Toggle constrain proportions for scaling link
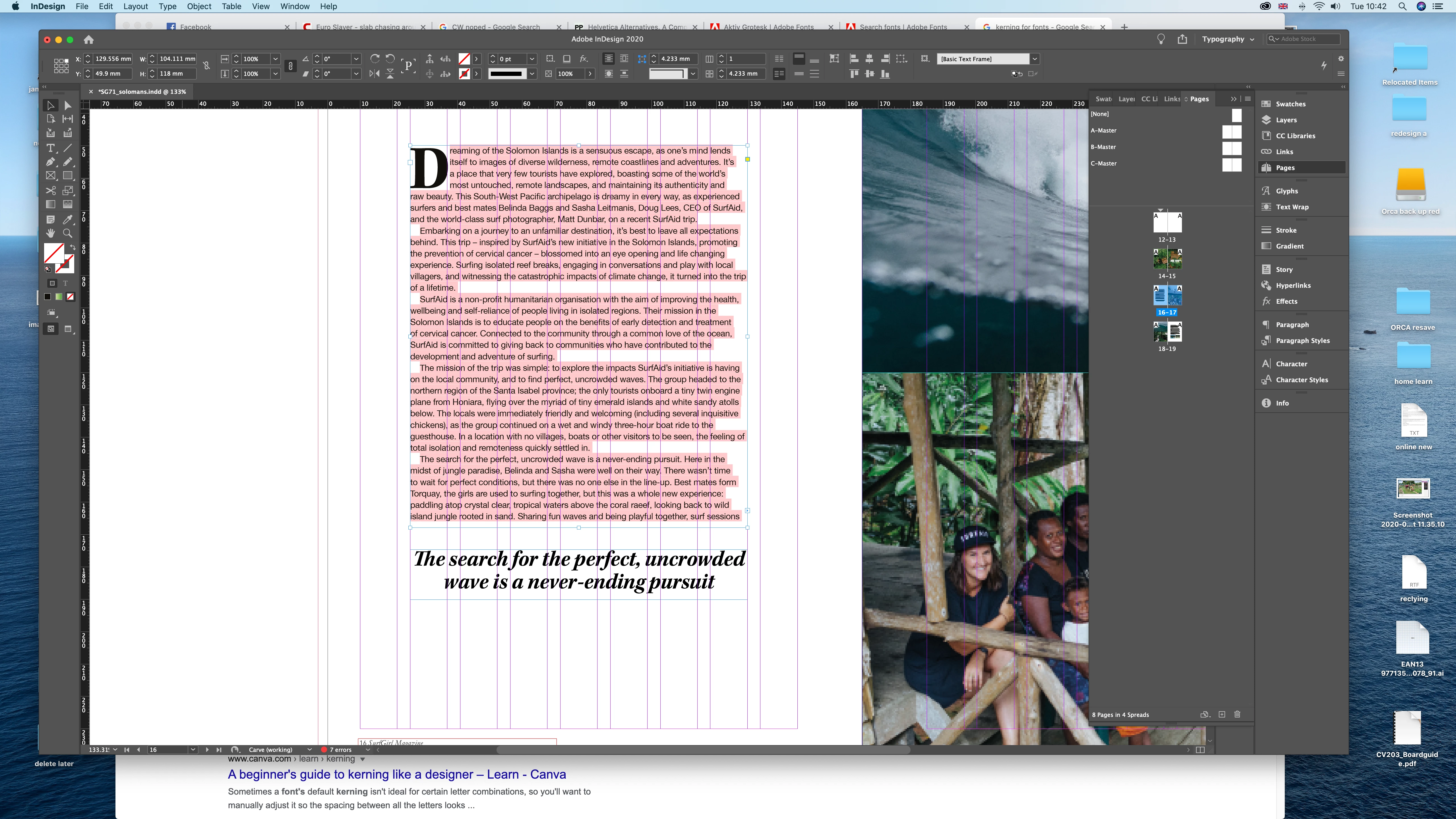 [x=290, y=66]
